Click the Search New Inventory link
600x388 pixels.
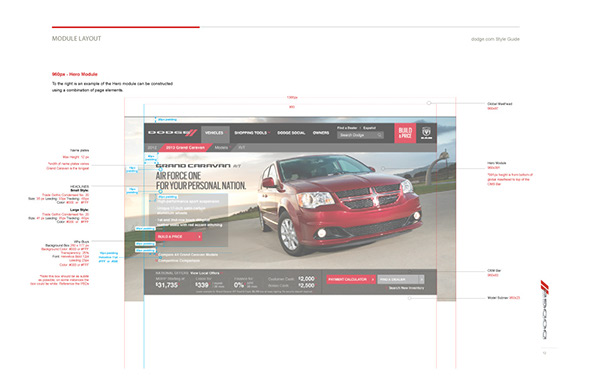[406, 288]
